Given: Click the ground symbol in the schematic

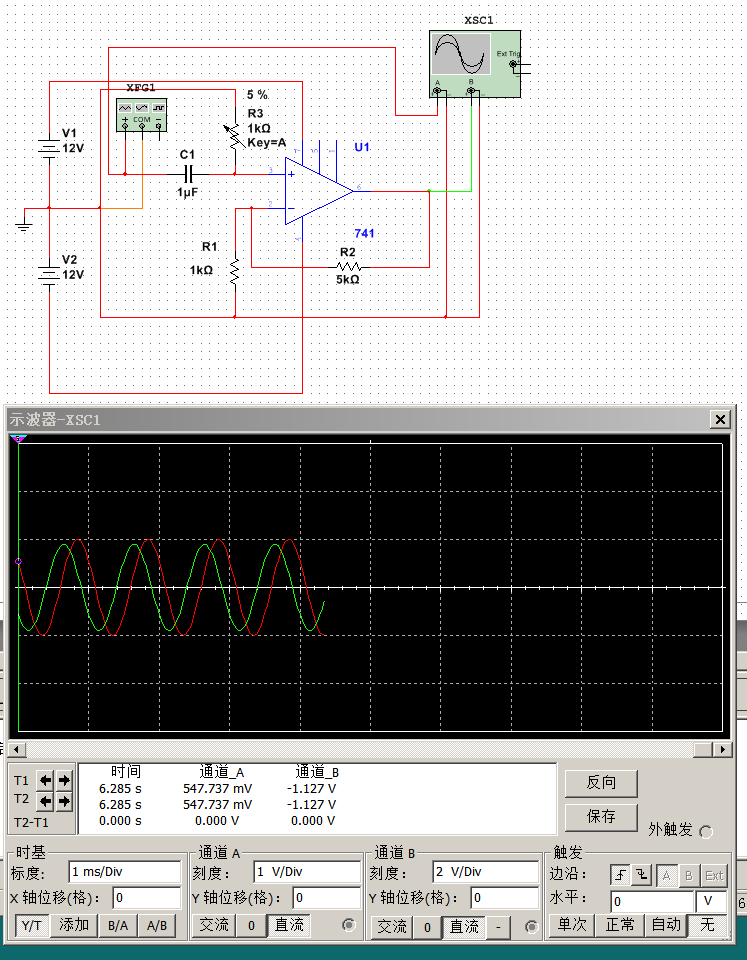Looking at the screenshot, I should (24, 226).
